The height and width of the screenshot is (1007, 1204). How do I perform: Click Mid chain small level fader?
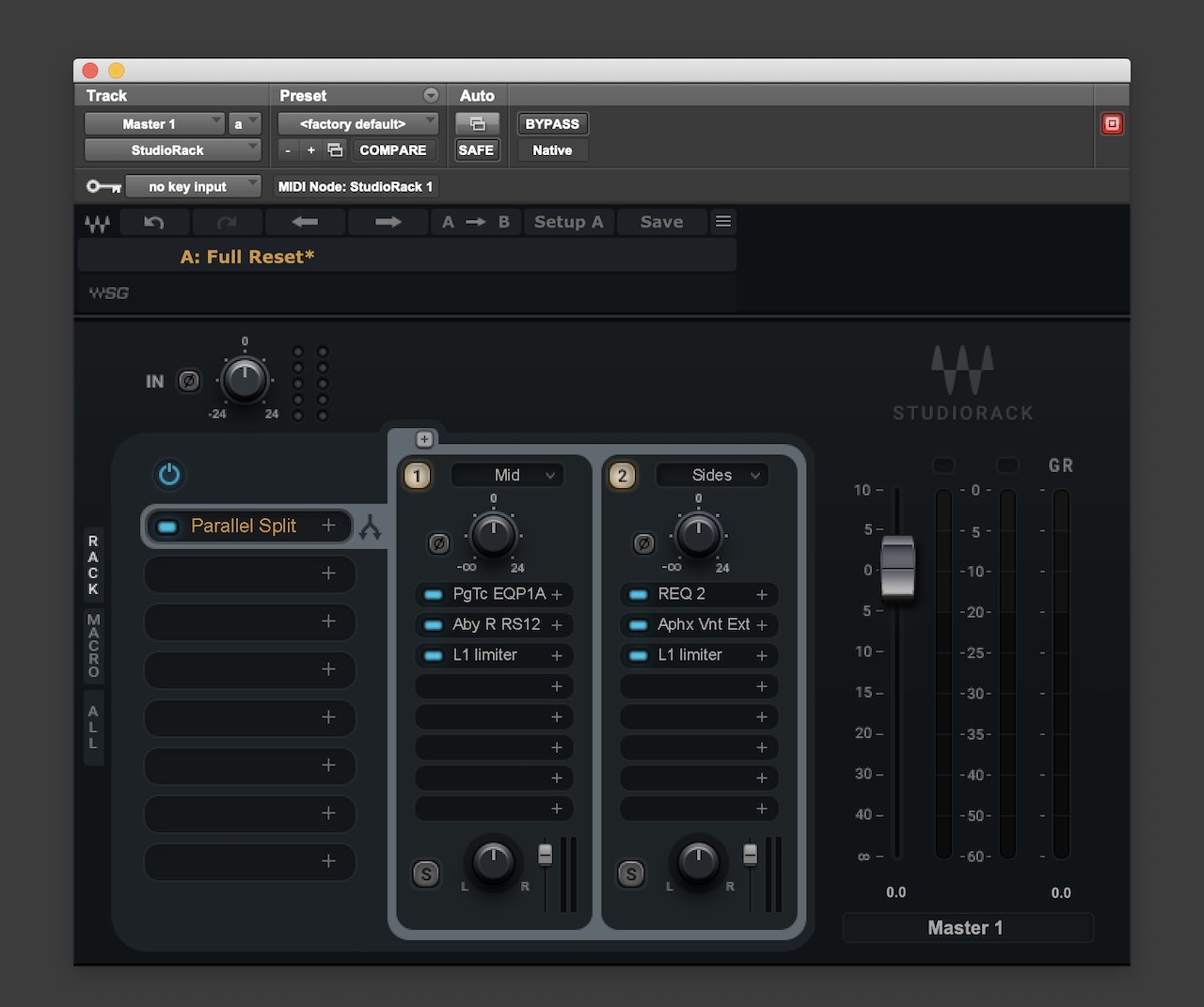(546, 854)
